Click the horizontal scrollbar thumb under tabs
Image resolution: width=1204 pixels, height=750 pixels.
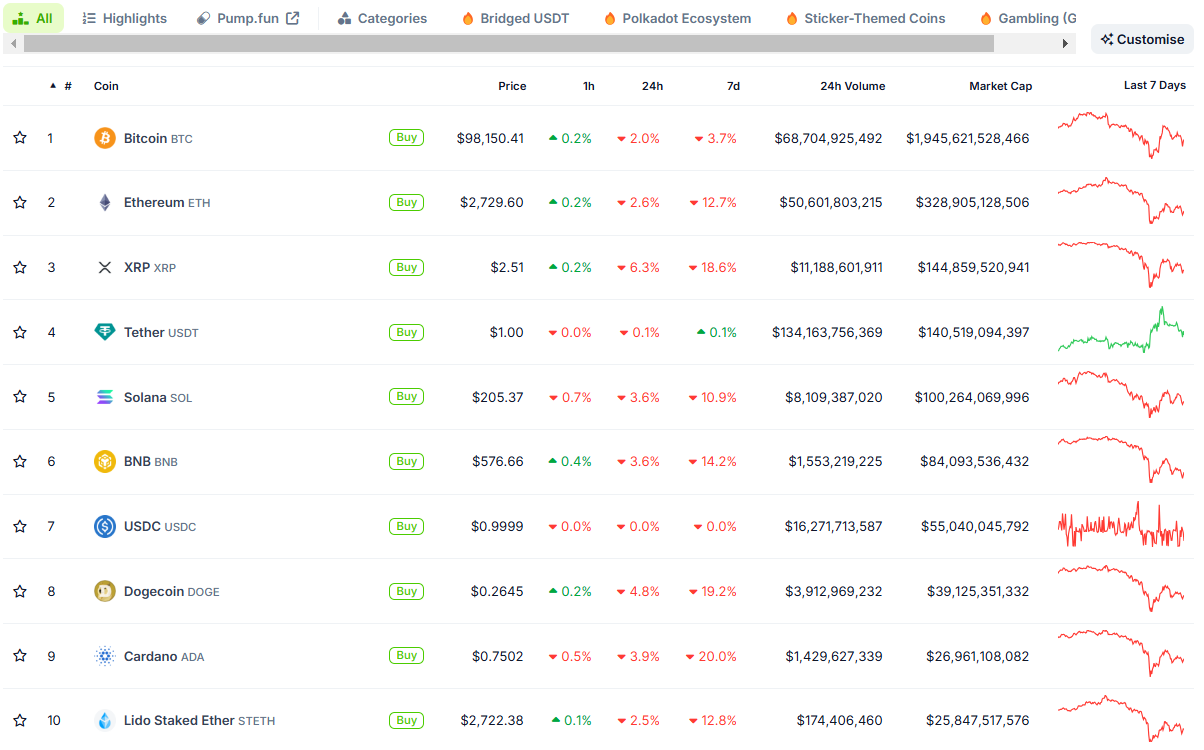(509, 44)
